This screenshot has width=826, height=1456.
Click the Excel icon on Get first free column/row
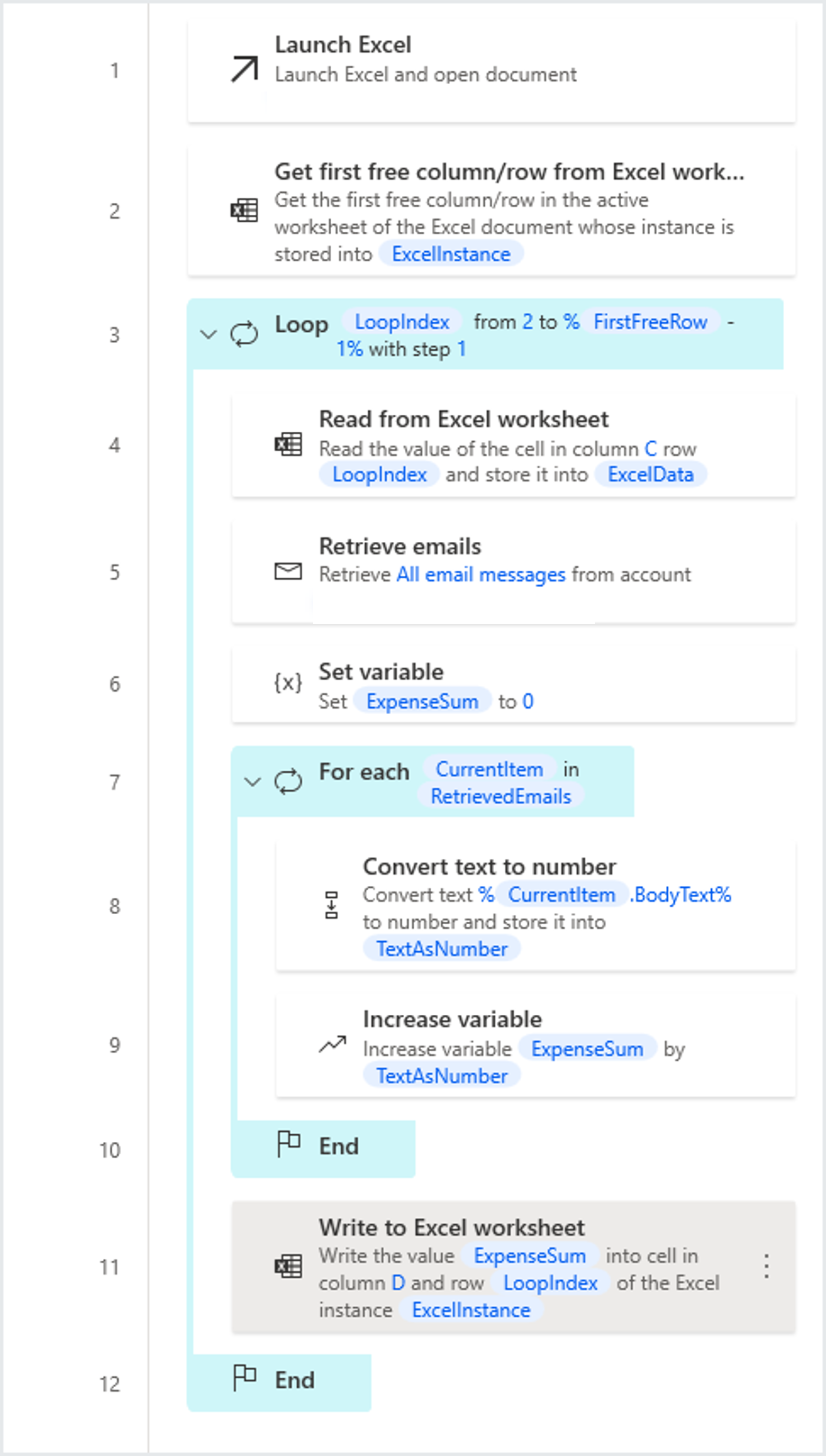243,210
